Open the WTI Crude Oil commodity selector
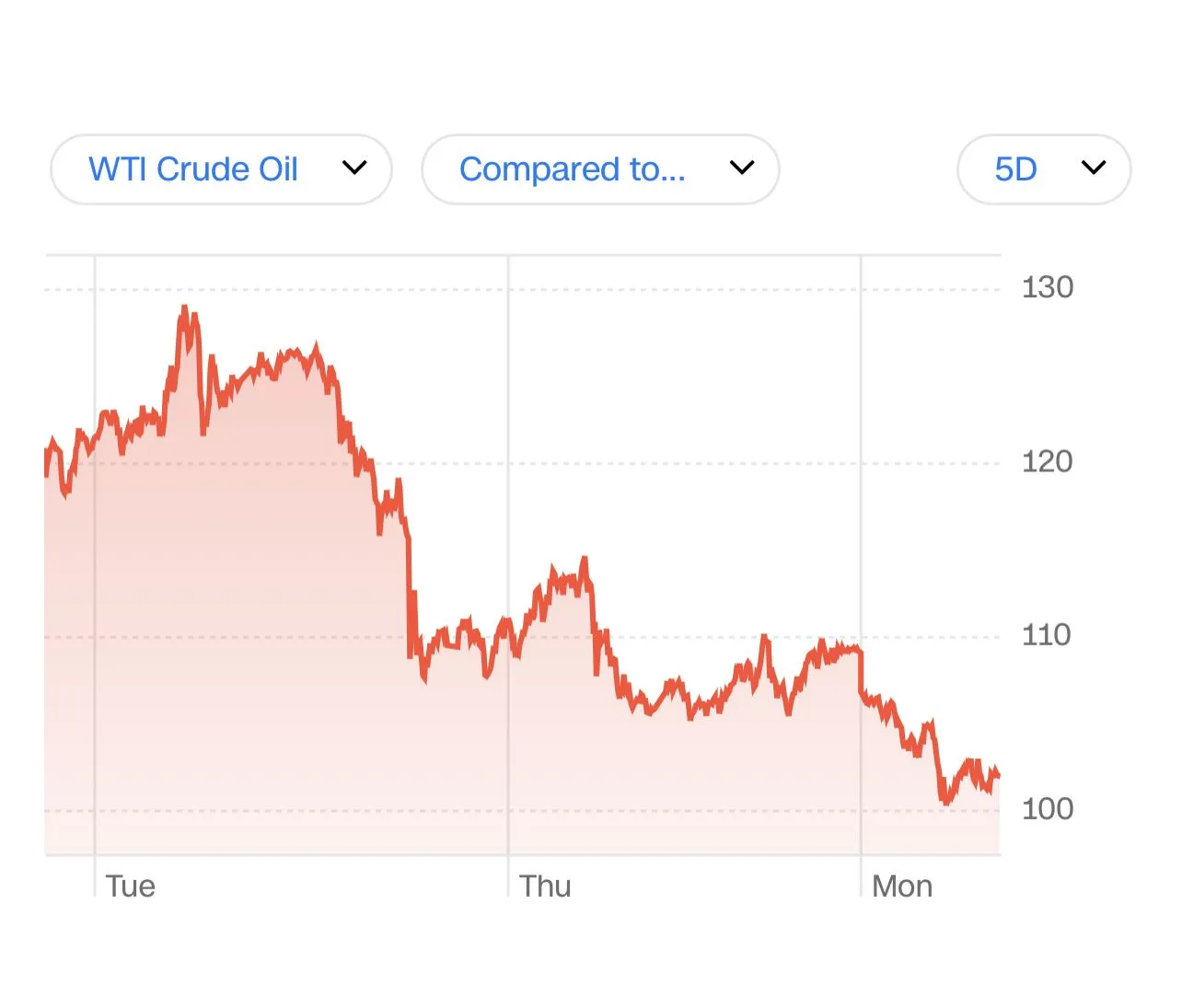1182x1008 pixels. pos(193,169)
